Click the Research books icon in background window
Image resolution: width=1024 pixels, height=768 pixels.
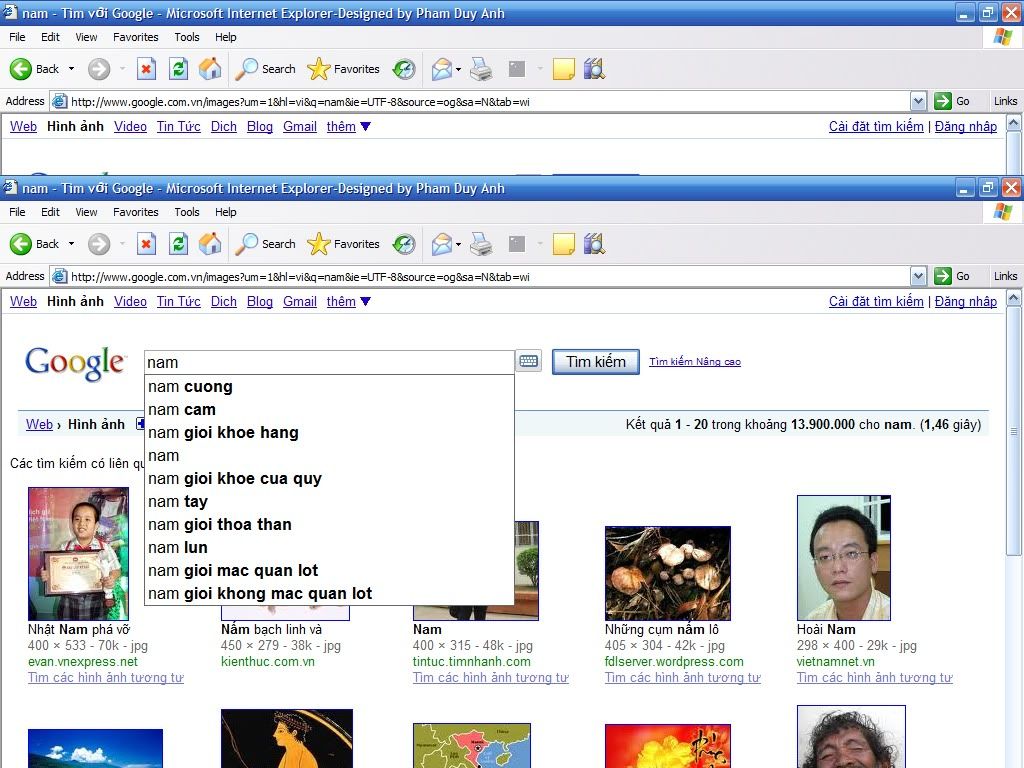click(594, 69)
